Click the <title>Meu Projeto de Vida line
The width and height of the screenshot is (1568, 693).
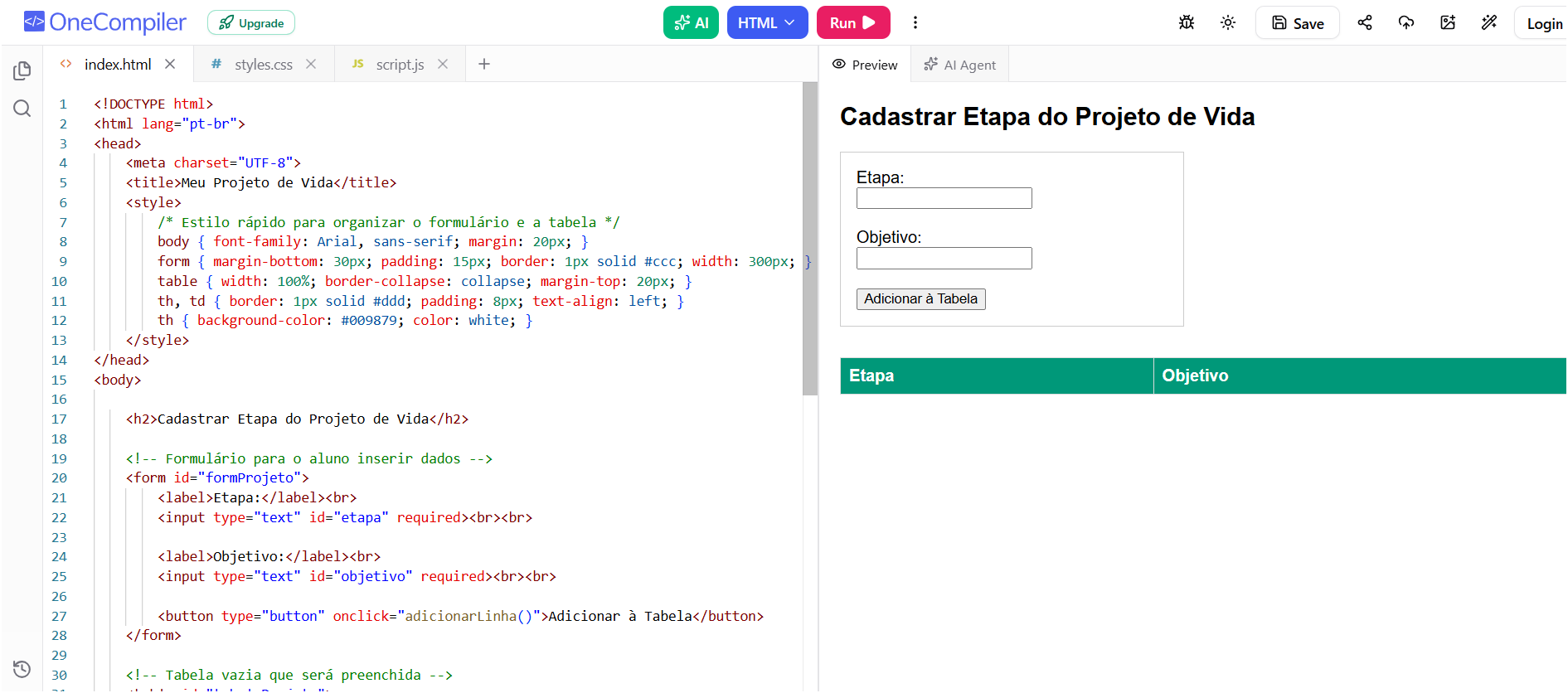pyautogui.click(x=261, y=182)
